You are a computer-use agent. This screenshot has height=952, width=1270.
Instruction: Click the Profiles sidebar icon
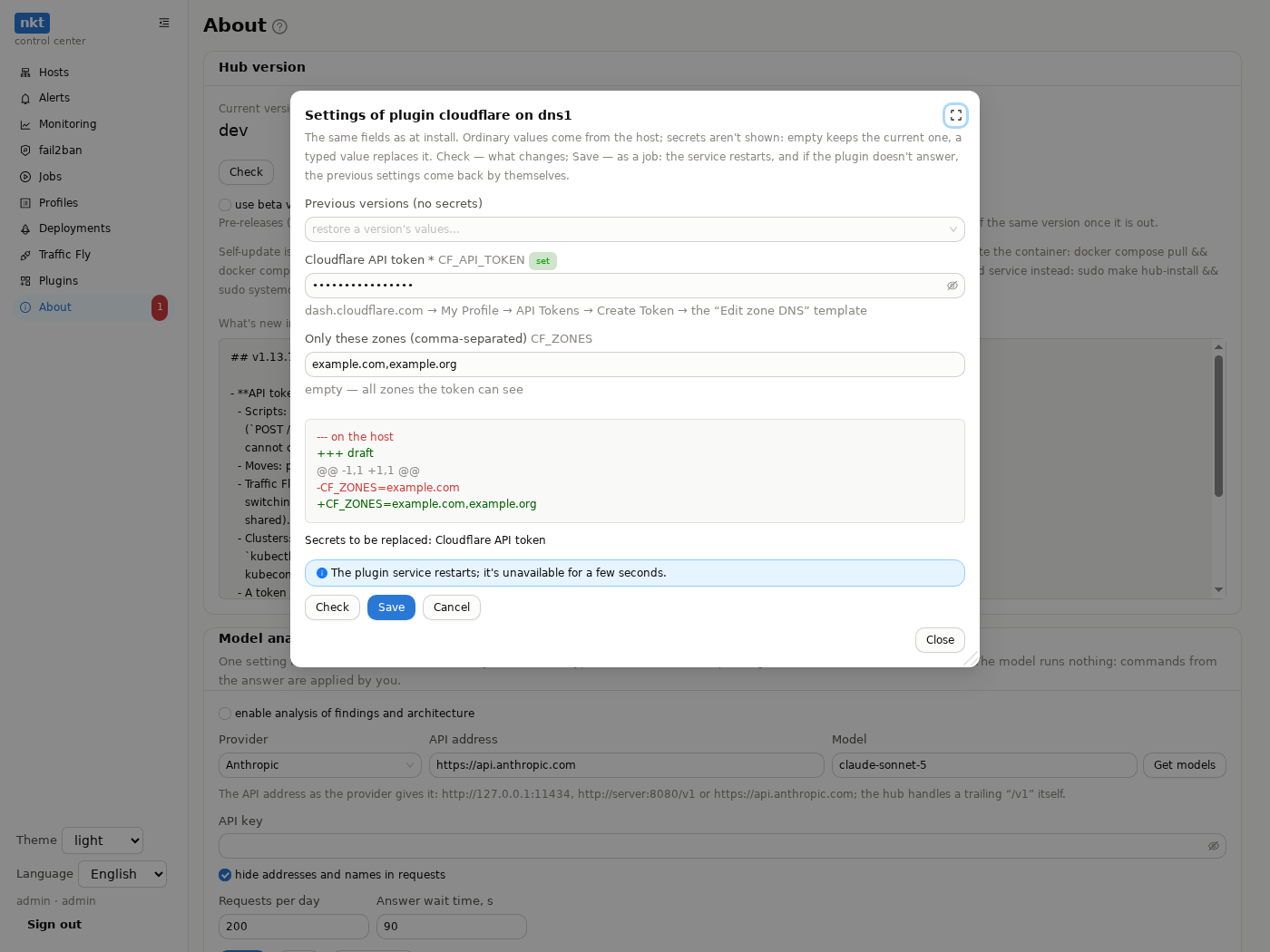(x=25, y=203)
